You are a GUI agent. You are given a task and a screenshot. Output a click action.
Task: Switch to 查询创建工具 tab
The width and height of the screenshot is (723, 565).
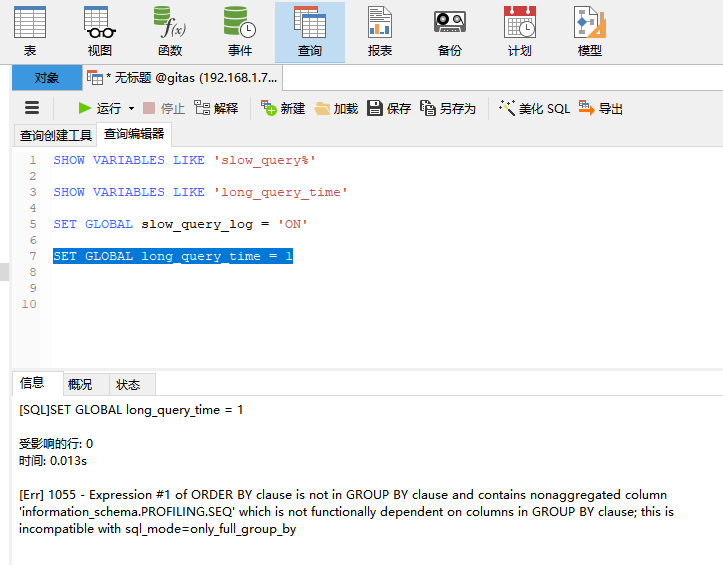(x=55, y=136)
